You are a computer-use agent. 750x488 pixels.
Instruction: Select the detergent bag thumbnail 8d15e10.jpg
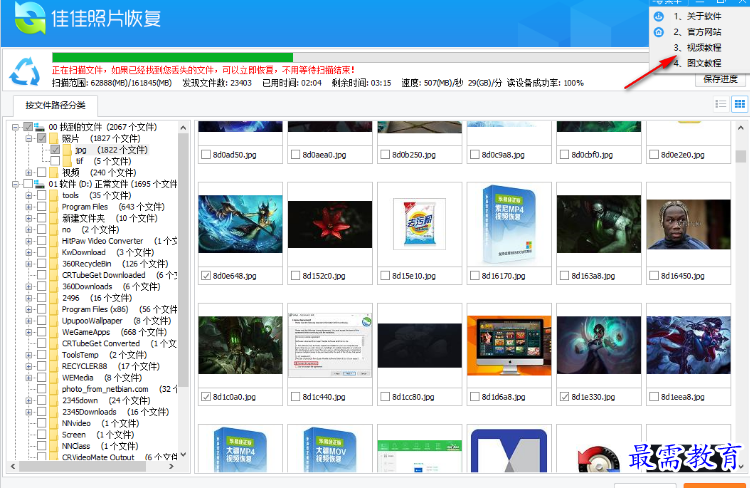tap(419, 224)
